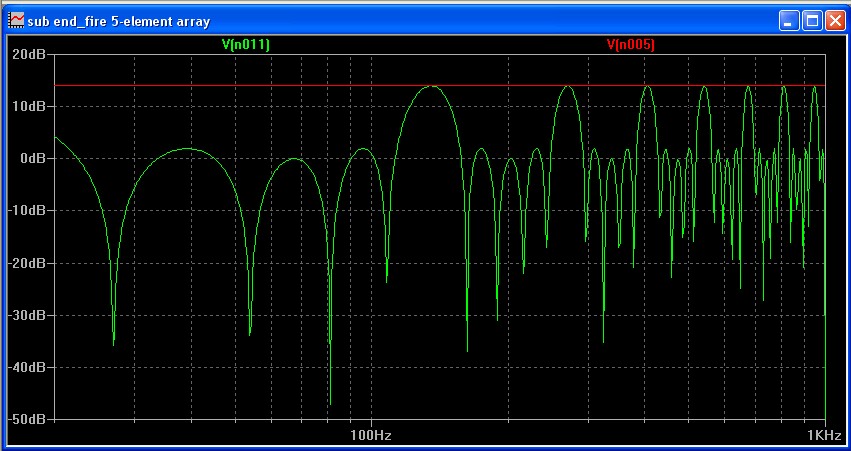
Task: Click the 10dB vertical axis label
Action: [28, 106]
